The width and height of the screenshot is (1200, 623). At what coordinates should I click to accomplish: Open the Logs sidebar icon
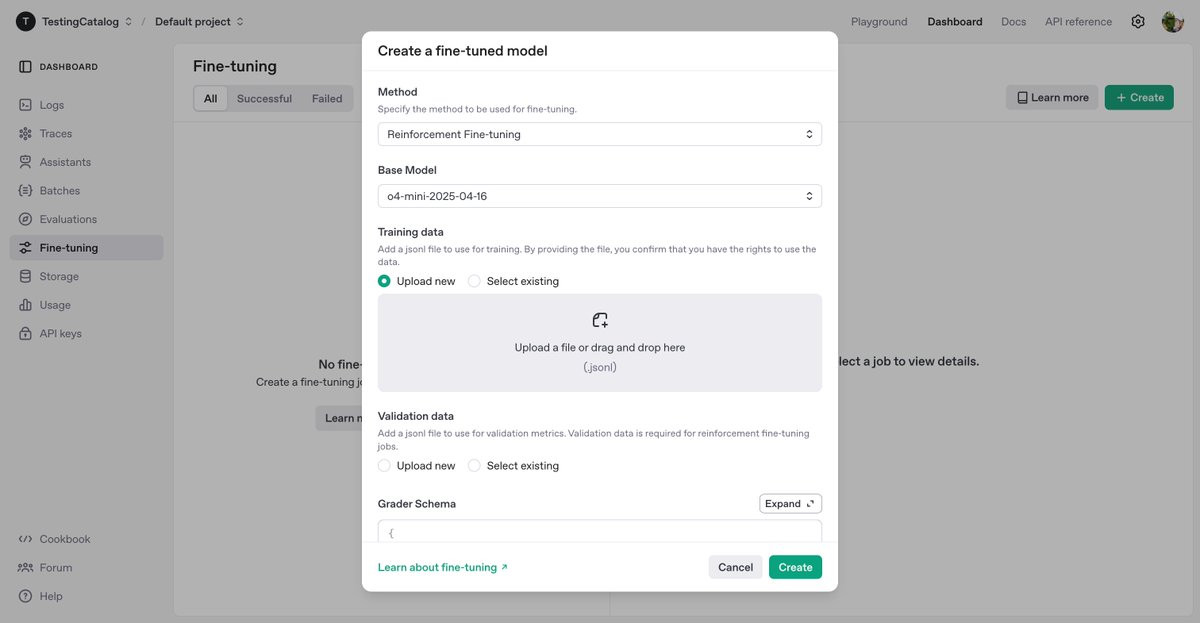(x=26, y=105)
